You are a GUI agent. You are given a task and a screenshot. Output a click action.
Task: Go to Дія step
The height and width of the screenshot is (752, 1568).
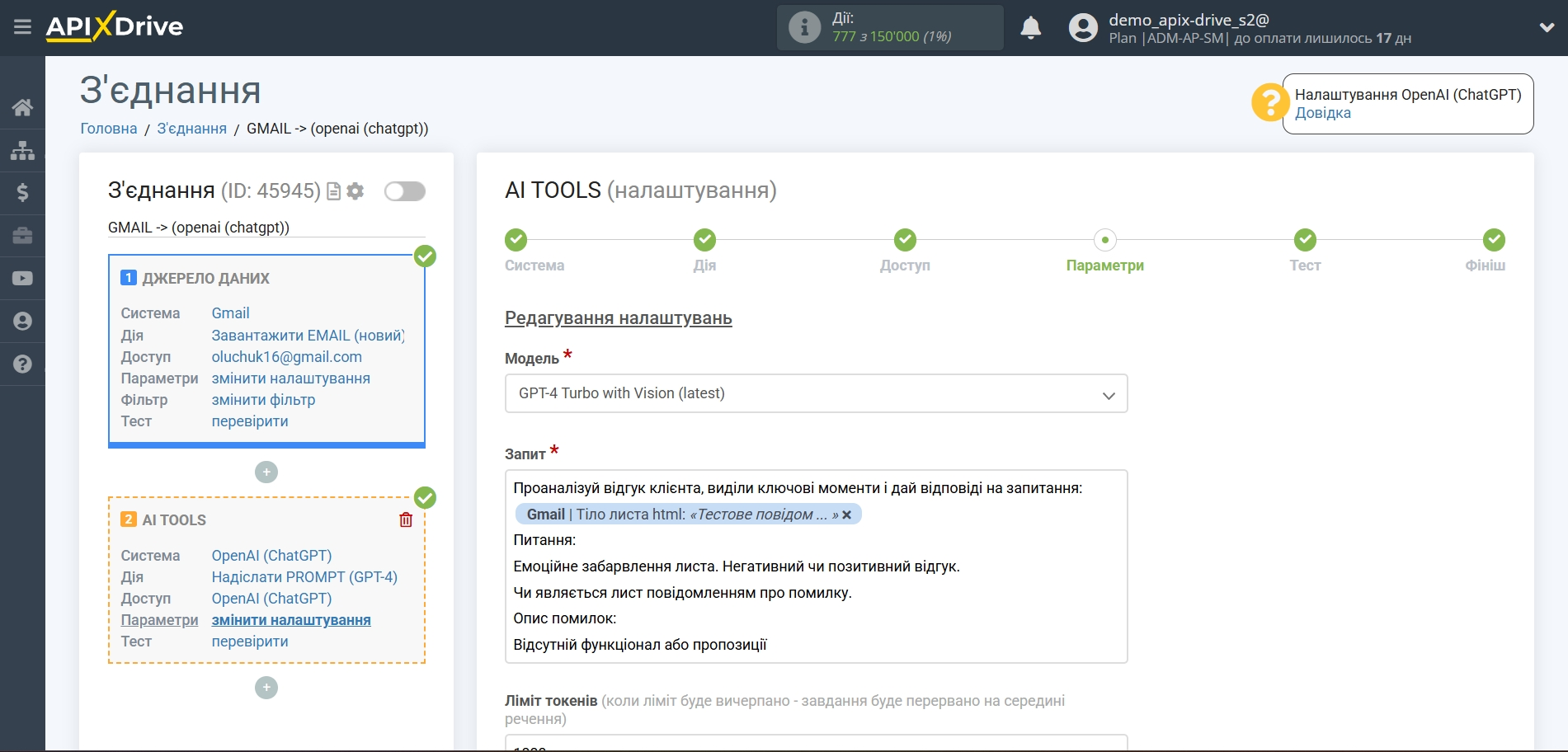704,240
